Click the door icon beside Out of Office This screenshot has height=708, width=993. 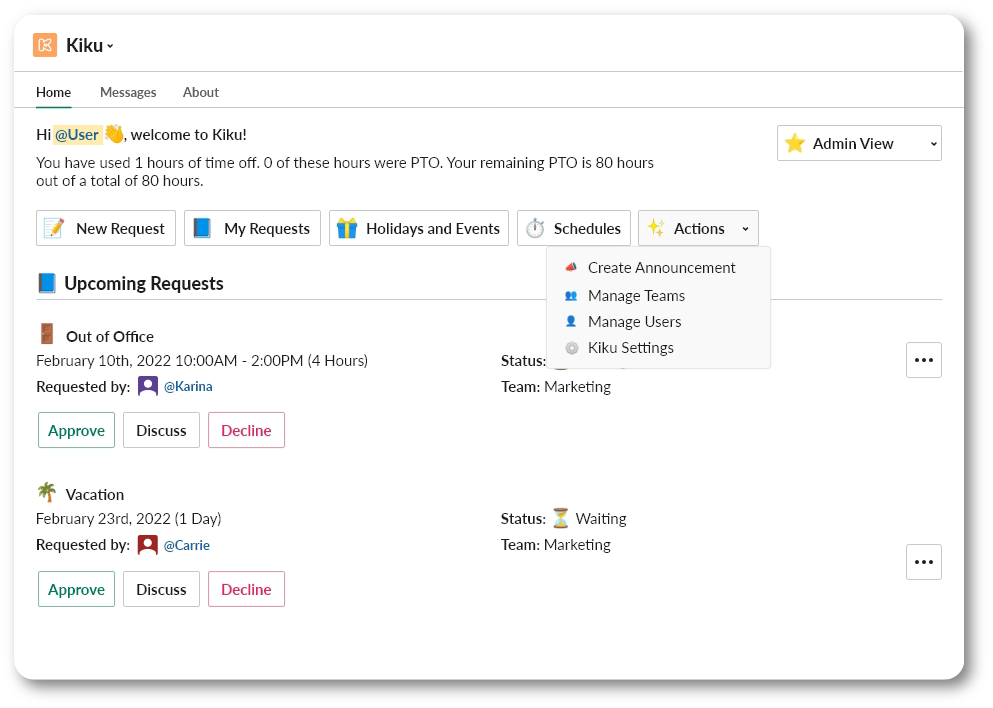pos(46,334)
